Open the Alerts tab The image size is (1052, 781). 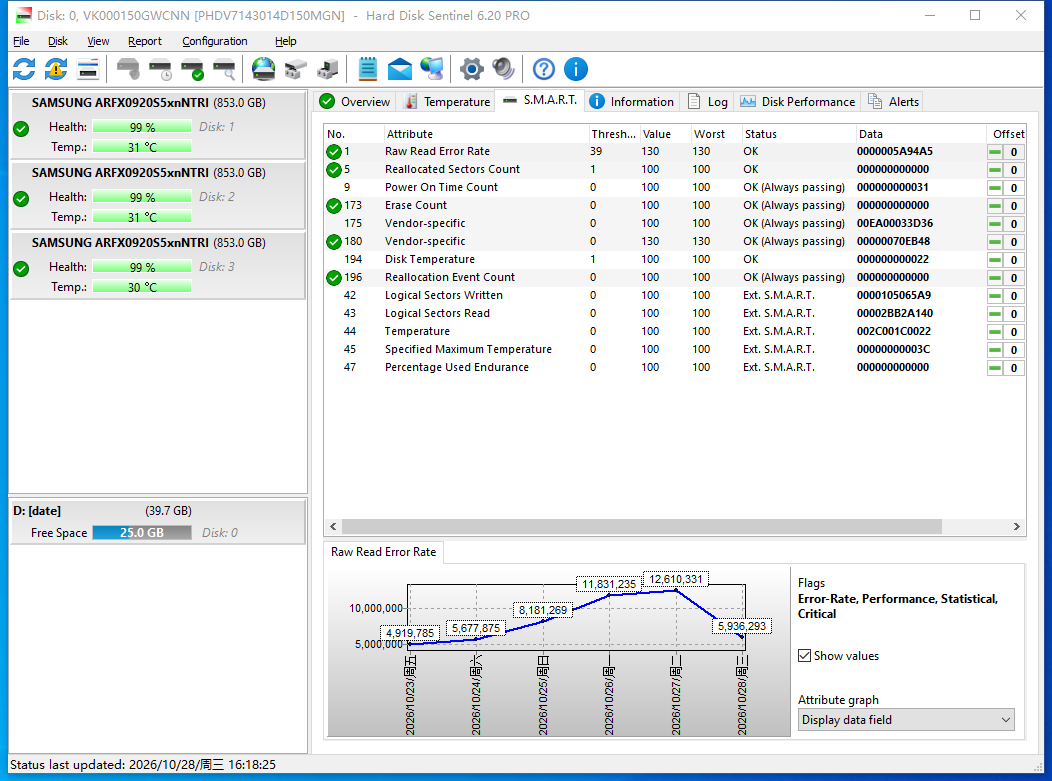[x=894, y=101]
